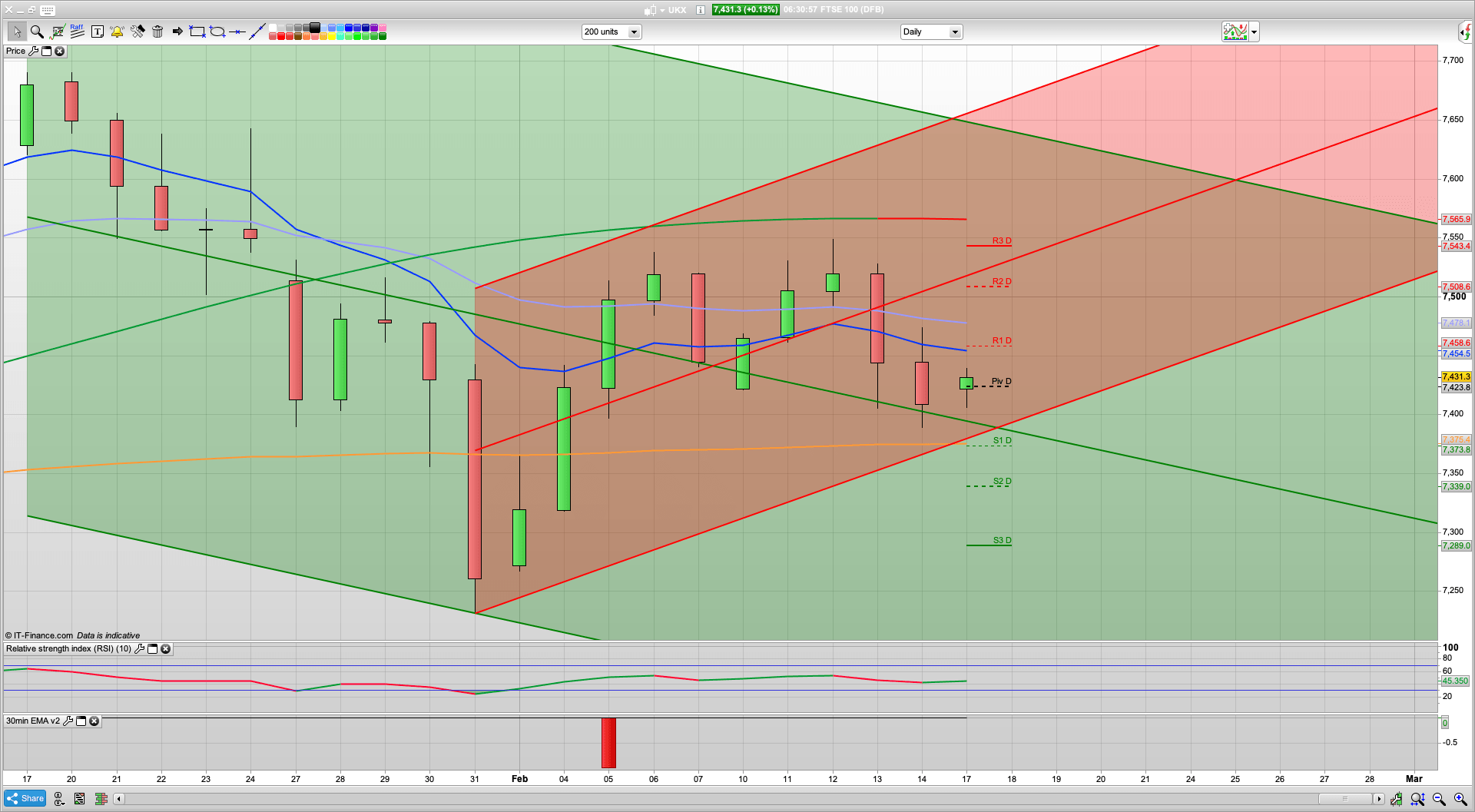This screenshot has width=1475, height=812.
Task: Select the Raff regression channel tool
Action: tap(77, 31)
